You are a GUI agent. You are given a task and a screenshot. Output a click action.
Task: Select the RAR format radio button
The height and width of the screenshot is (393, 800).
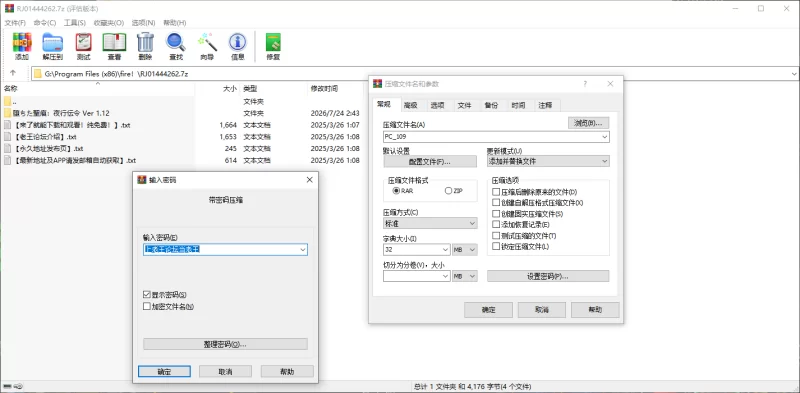[x=396, y=191]
